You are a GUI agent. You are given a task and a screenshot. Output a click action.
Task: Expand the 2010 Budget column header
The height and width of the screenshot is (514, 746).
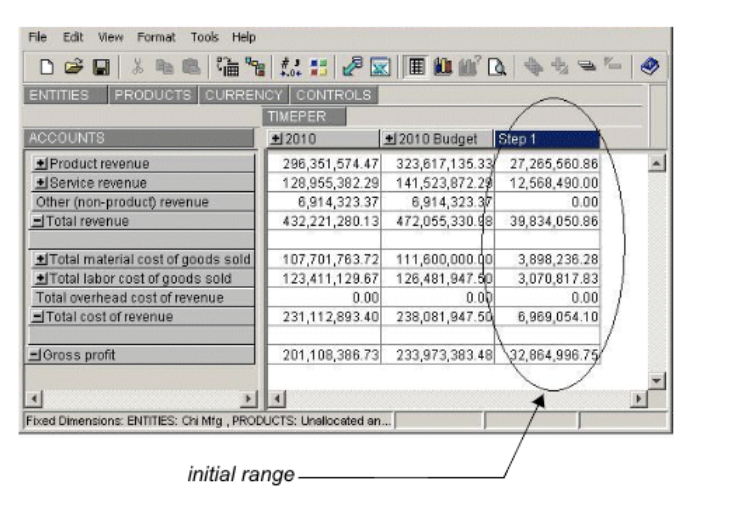coord(392,138)
